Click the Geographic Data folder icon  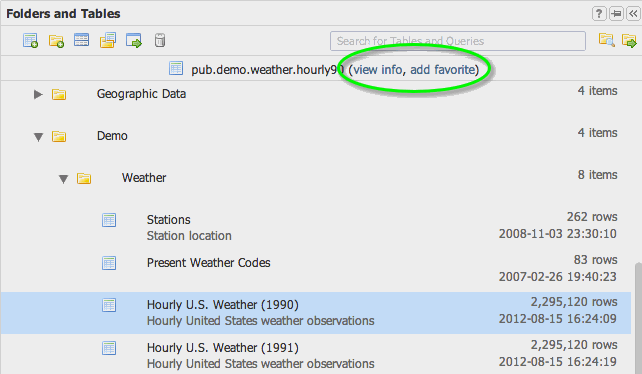(x=59, y=94)
